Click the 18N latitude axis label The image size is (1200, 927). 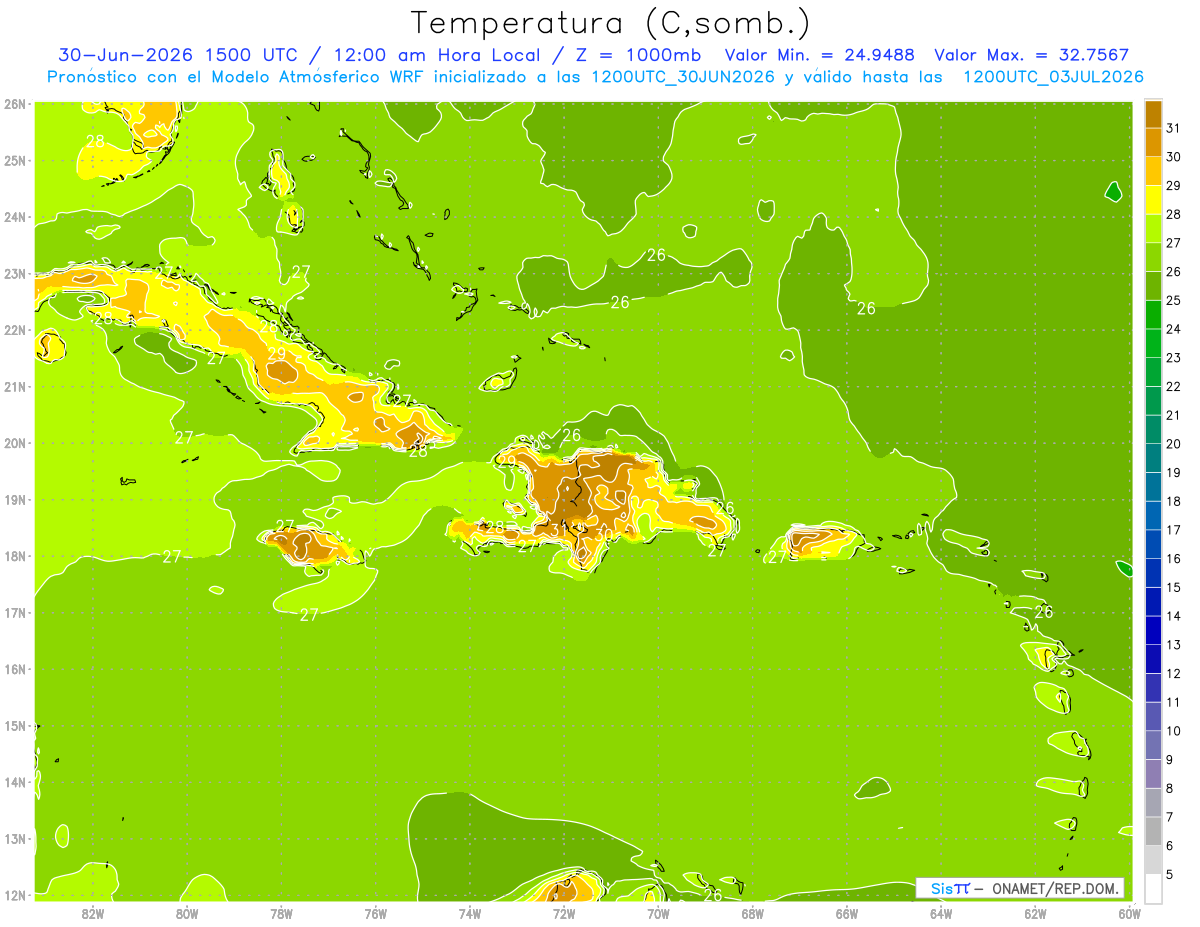[15, 556]
